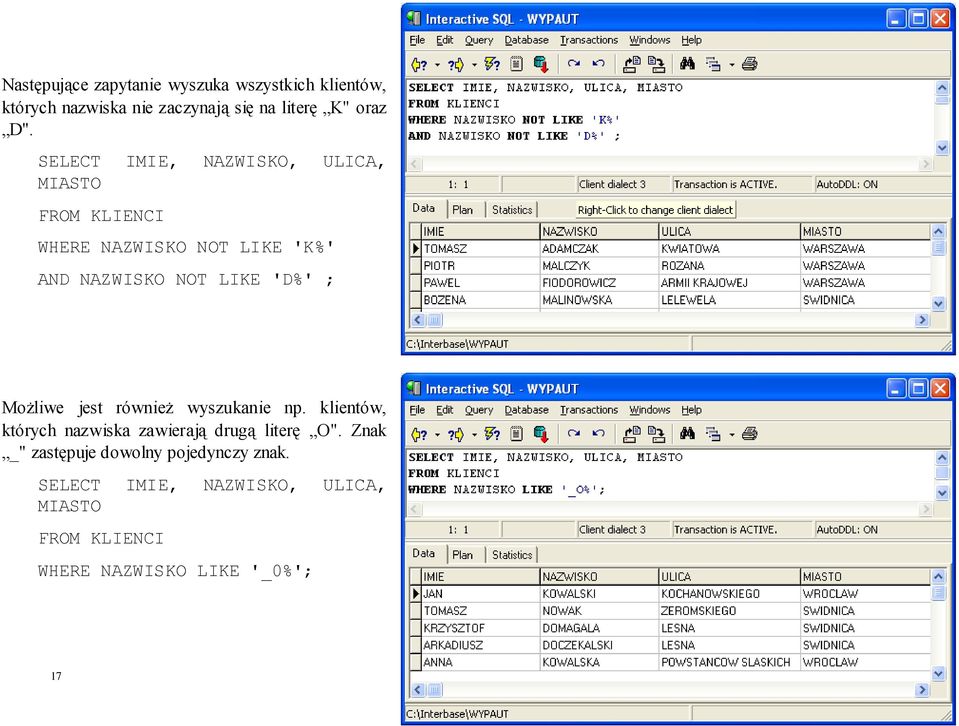The image size is (959, 726).
Task: Click grid scroll-down arrow in NOT LIKE window
Action: pos(939,303)
